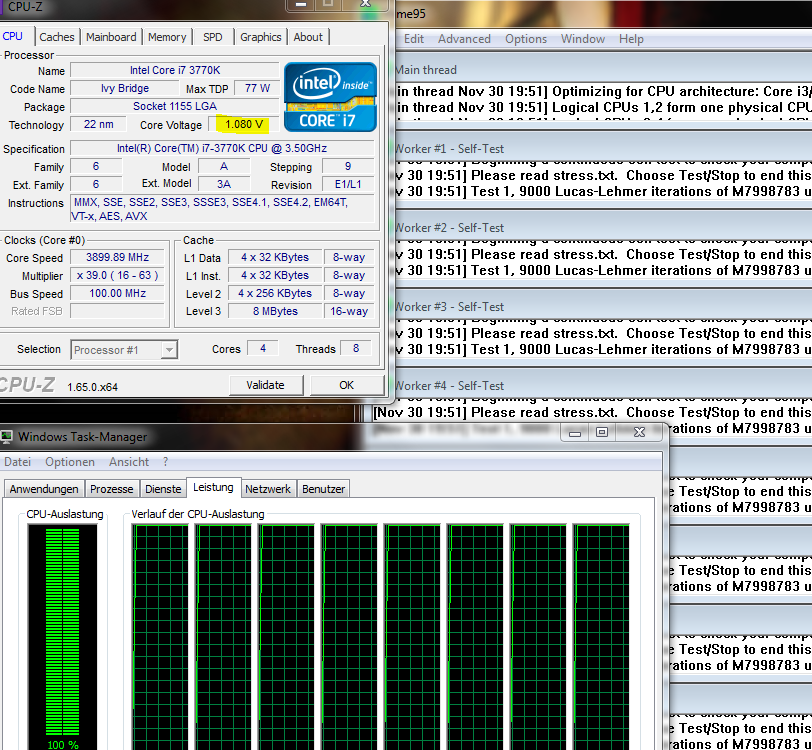Click the Cores count value 4
The width and height of the screenshot is (812, 750).
263,349
